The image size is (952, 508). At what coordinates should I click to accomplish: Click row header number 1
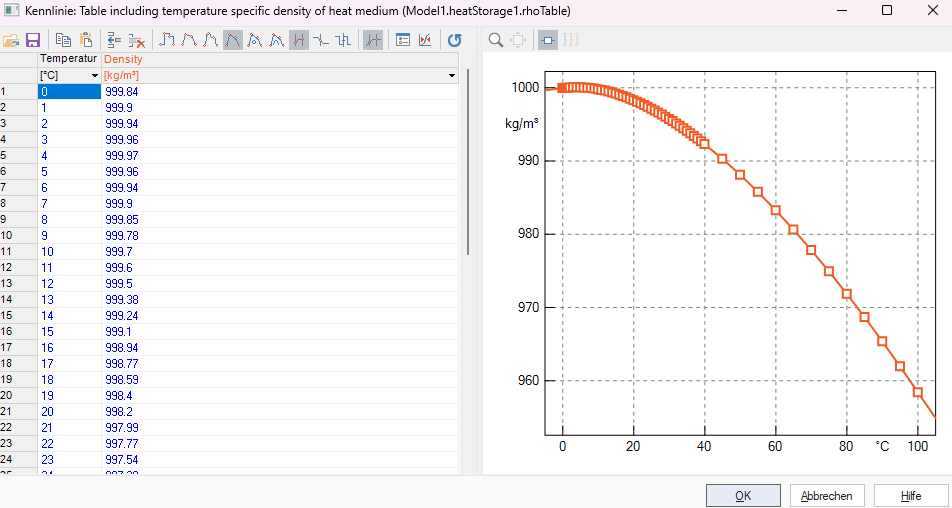click(x=19, y=92)
